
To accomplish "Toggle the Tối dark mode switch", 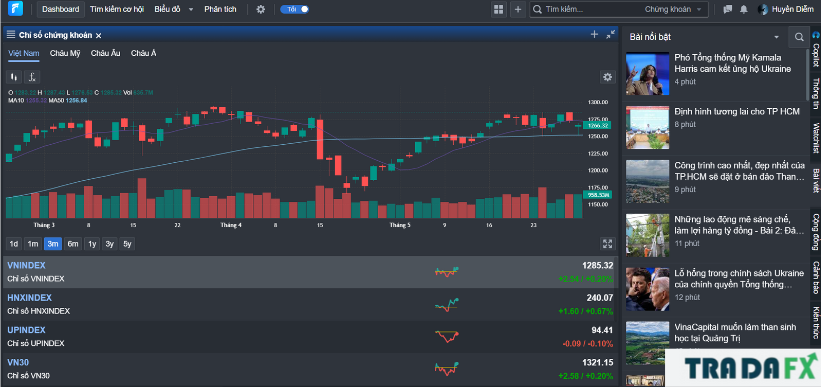I will pos(294,9).
